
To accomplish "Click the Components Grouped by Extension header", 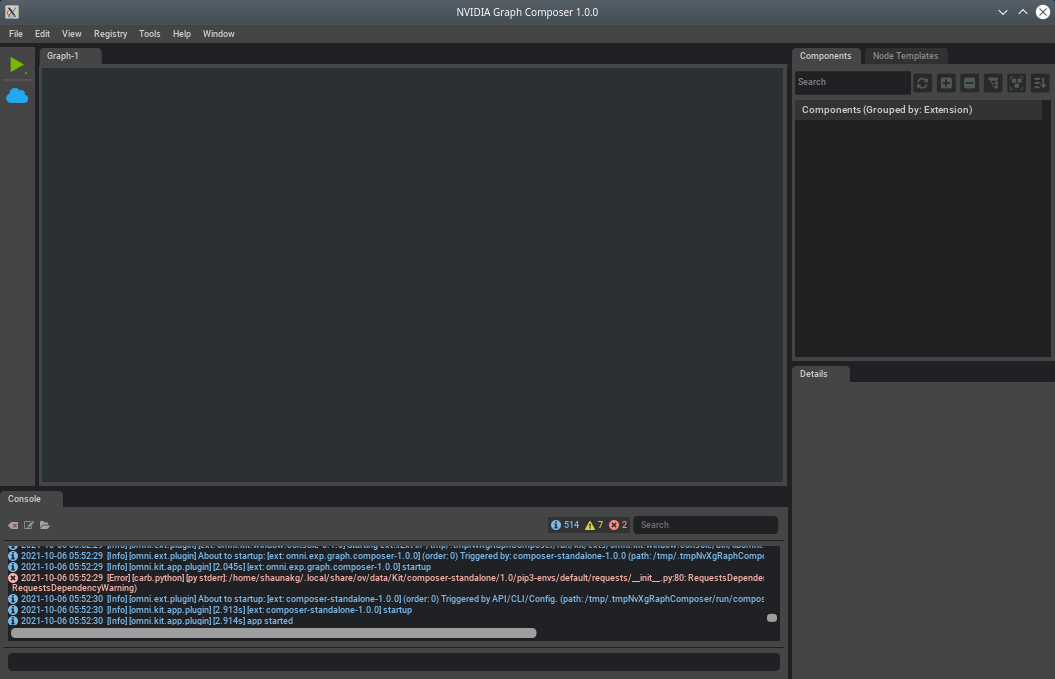I will click(887, 110).
